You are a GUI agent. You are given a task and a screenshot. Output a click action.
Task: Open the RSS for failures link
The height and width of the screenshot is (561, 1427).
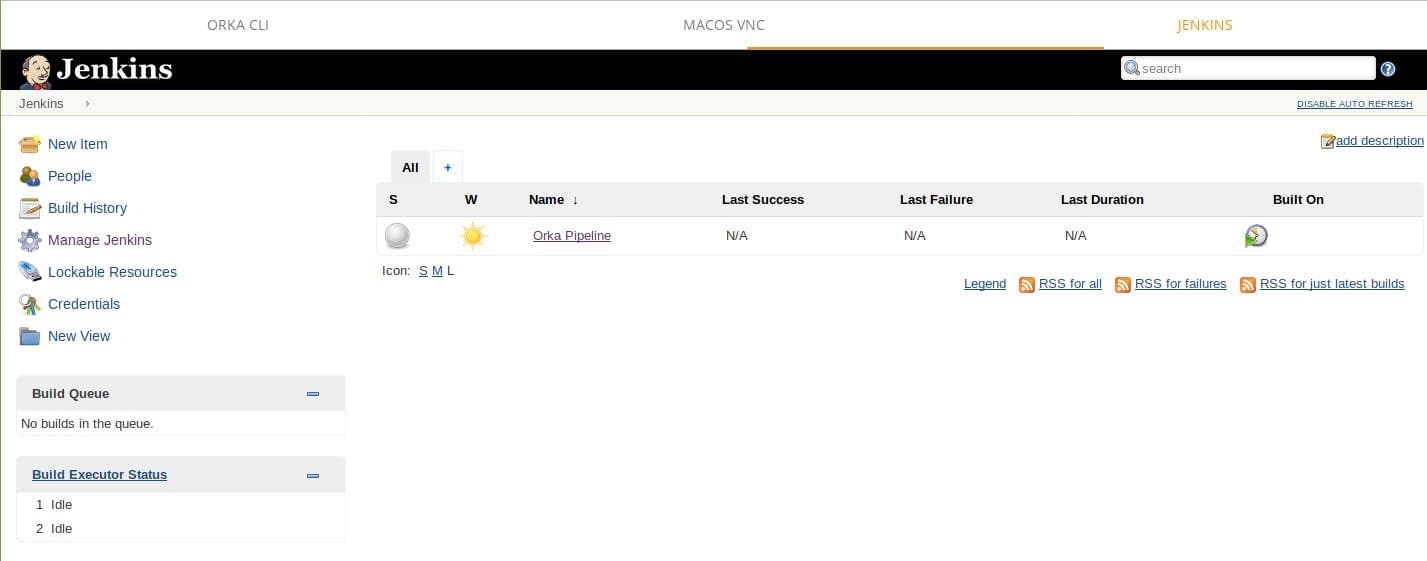1181,284
